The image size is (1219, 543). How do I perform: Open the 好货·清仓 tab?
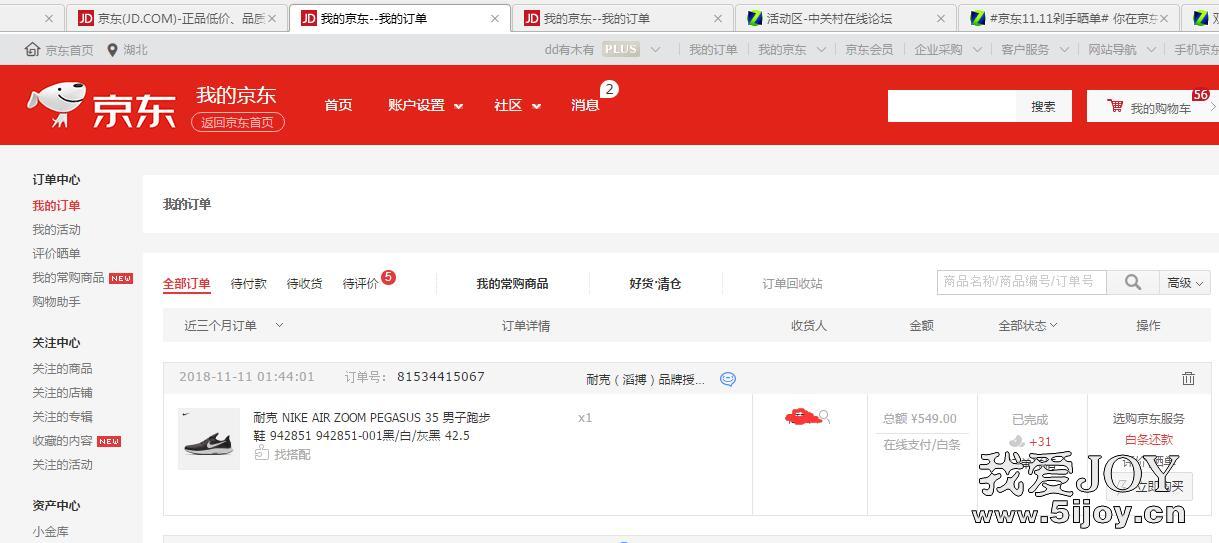(x=655, y=283)
